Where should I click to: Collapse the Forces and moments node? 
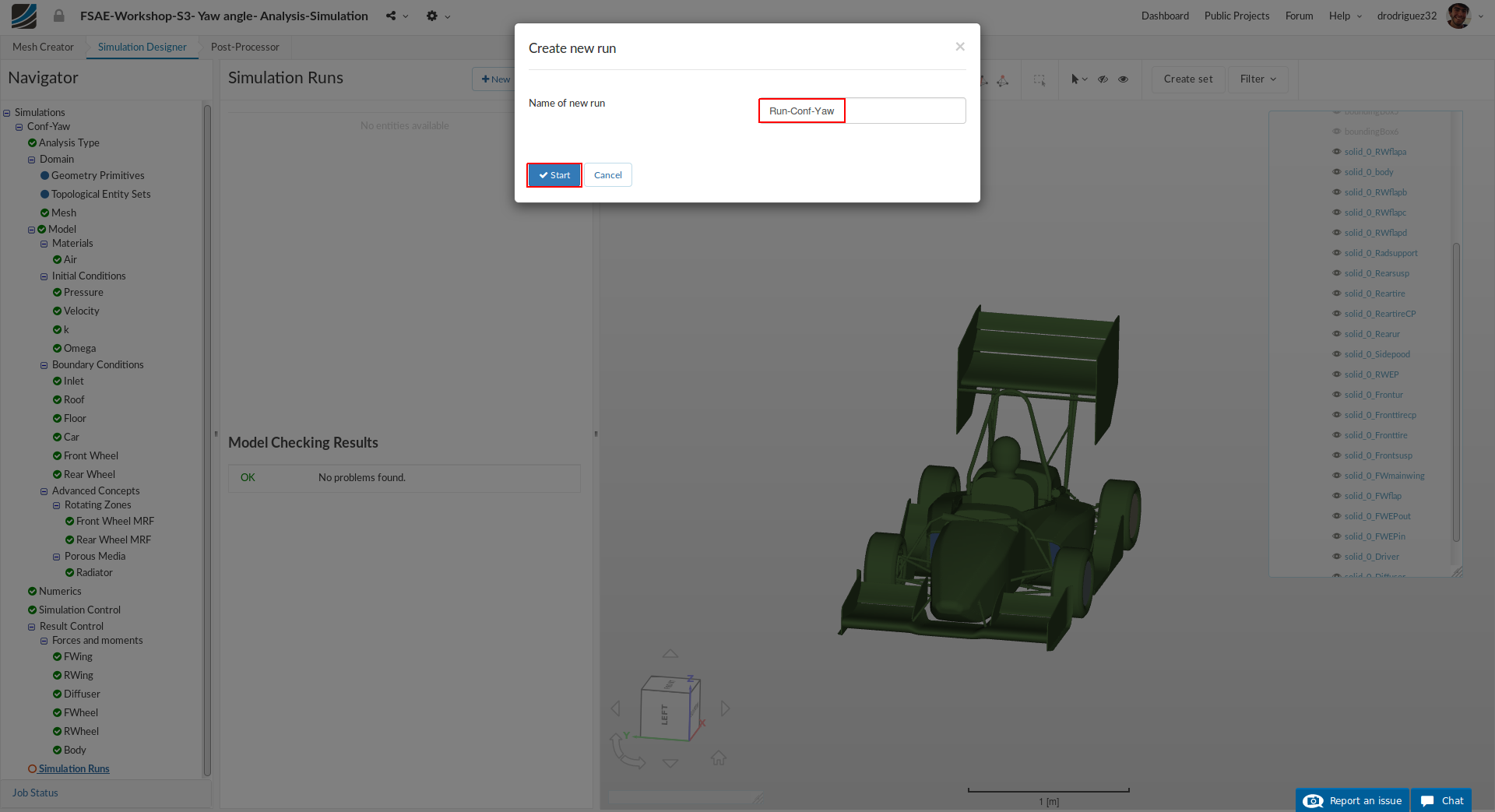pos(44,641)
